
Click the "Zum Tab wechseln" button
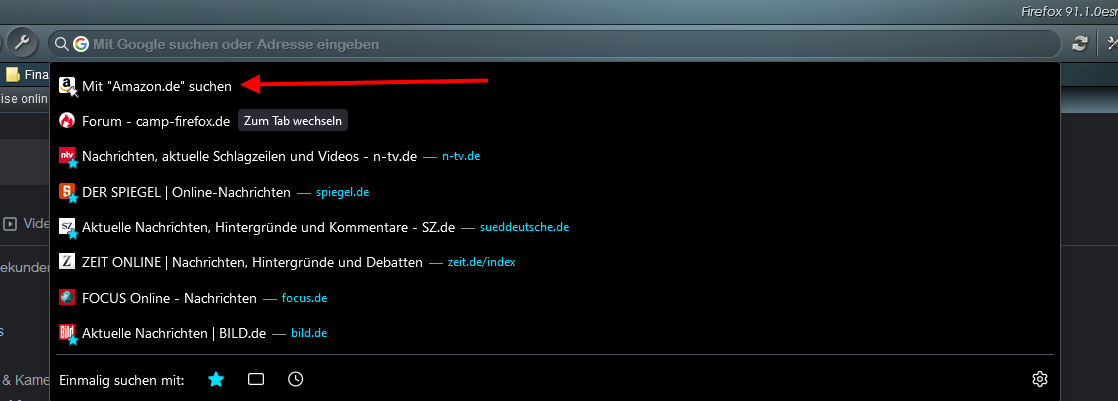tap(293, 121)
